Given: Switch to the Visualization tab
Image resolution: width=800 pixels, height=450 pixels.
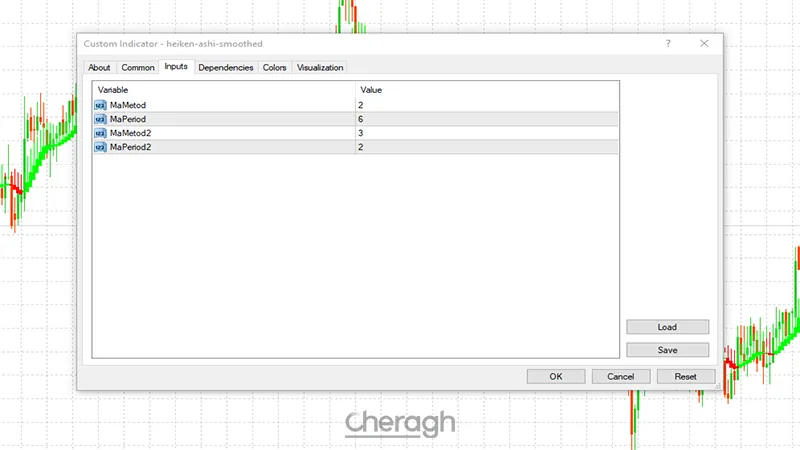Looking at the screenshot, I should pos(320,68).
